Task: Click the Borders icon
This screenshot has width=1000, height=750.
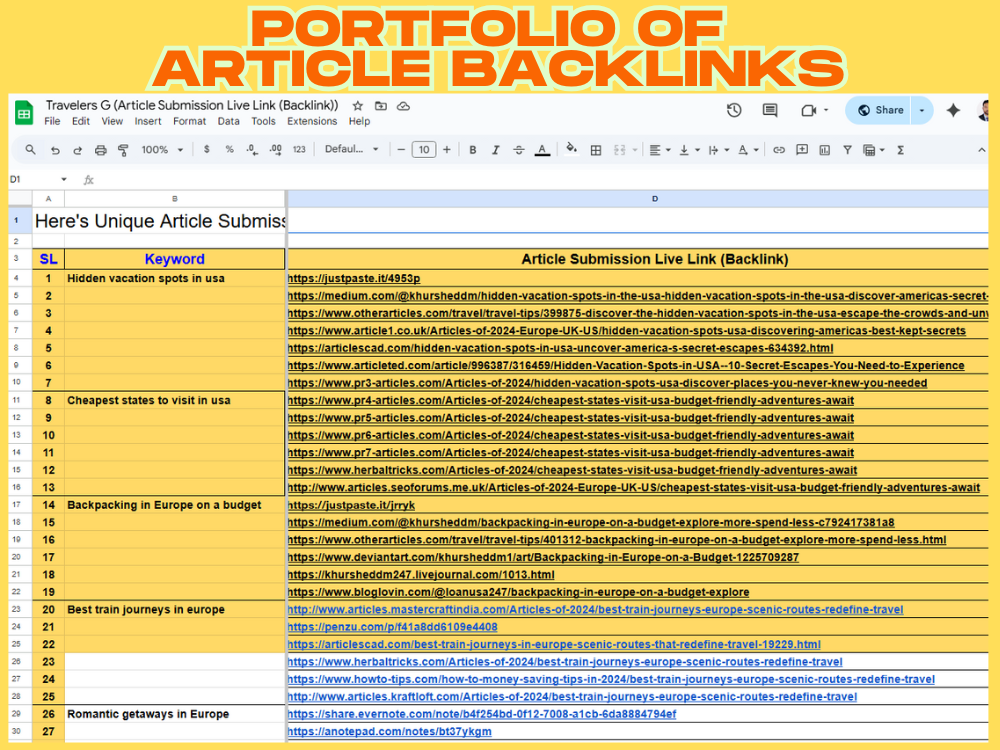Action: [596, 150]
